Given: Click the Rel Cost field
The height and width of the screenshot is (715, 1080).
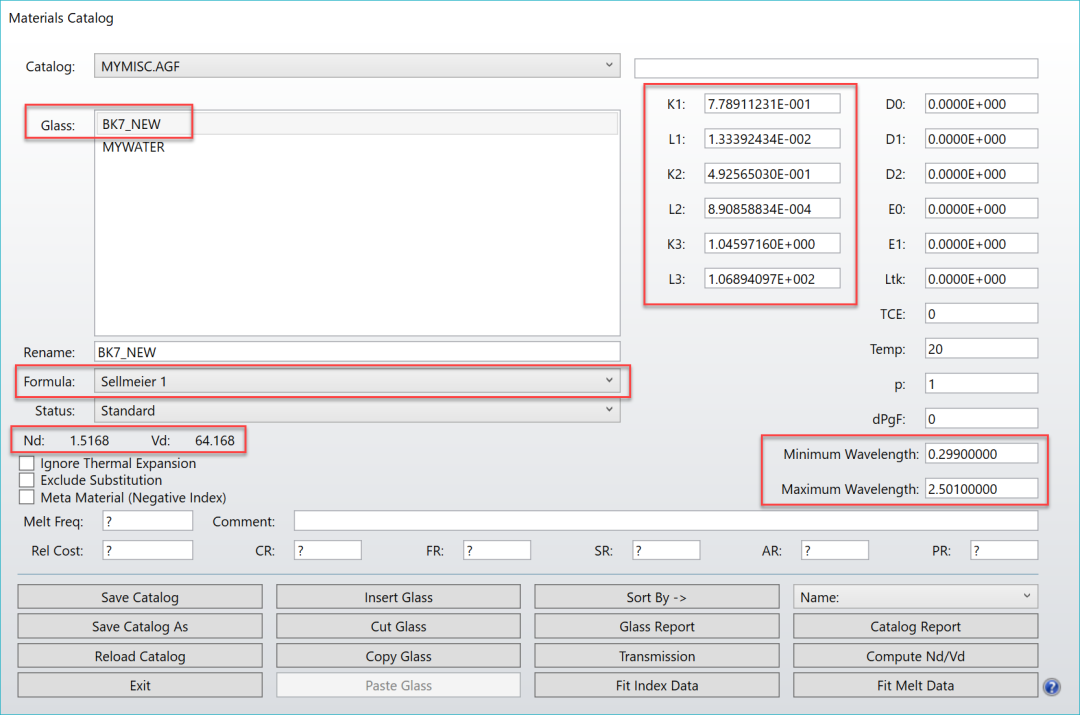Looking at the screenshot, I should tap(147, 550).
